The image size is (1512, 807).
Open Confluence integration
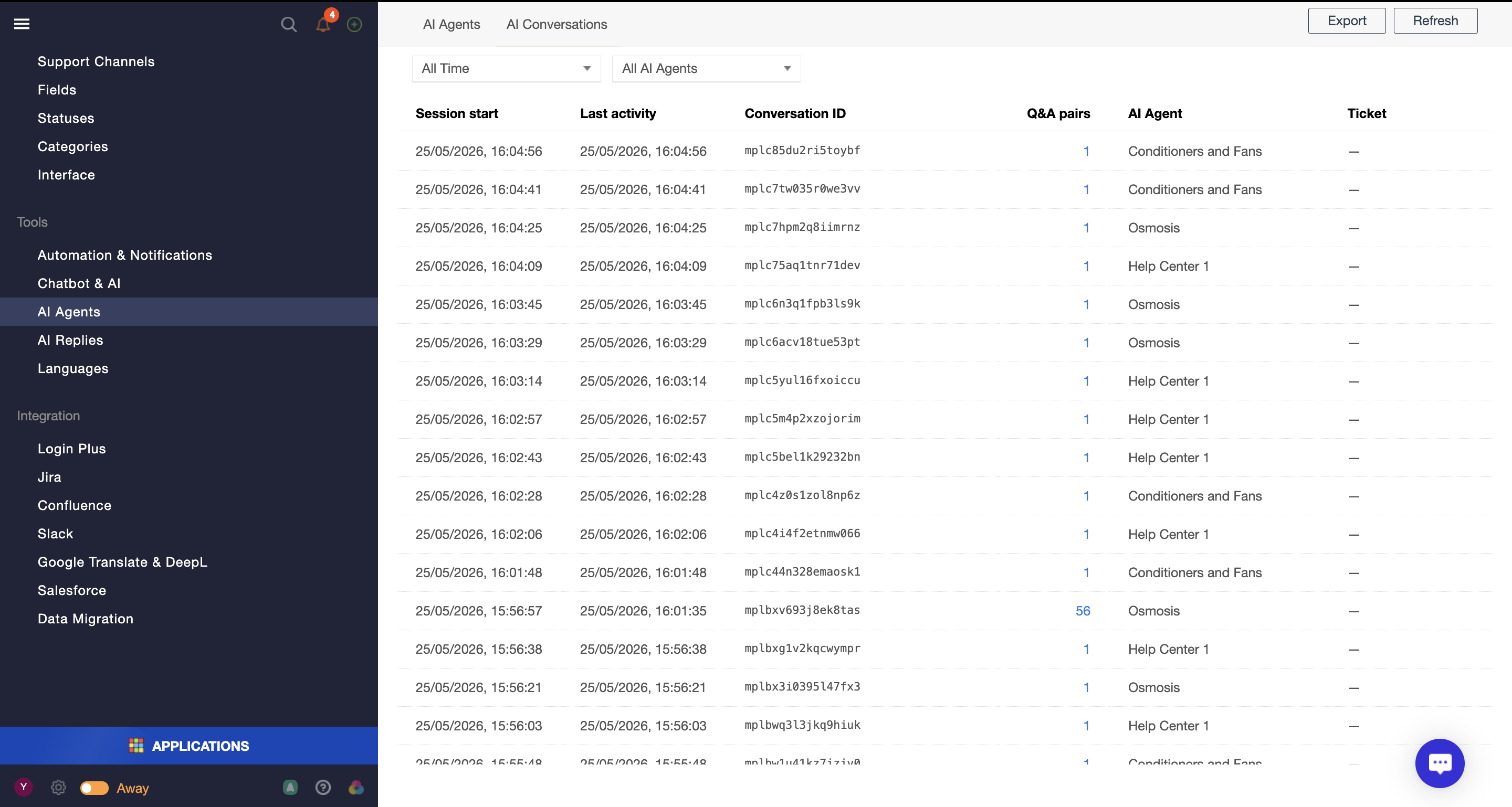pos(75,505)
